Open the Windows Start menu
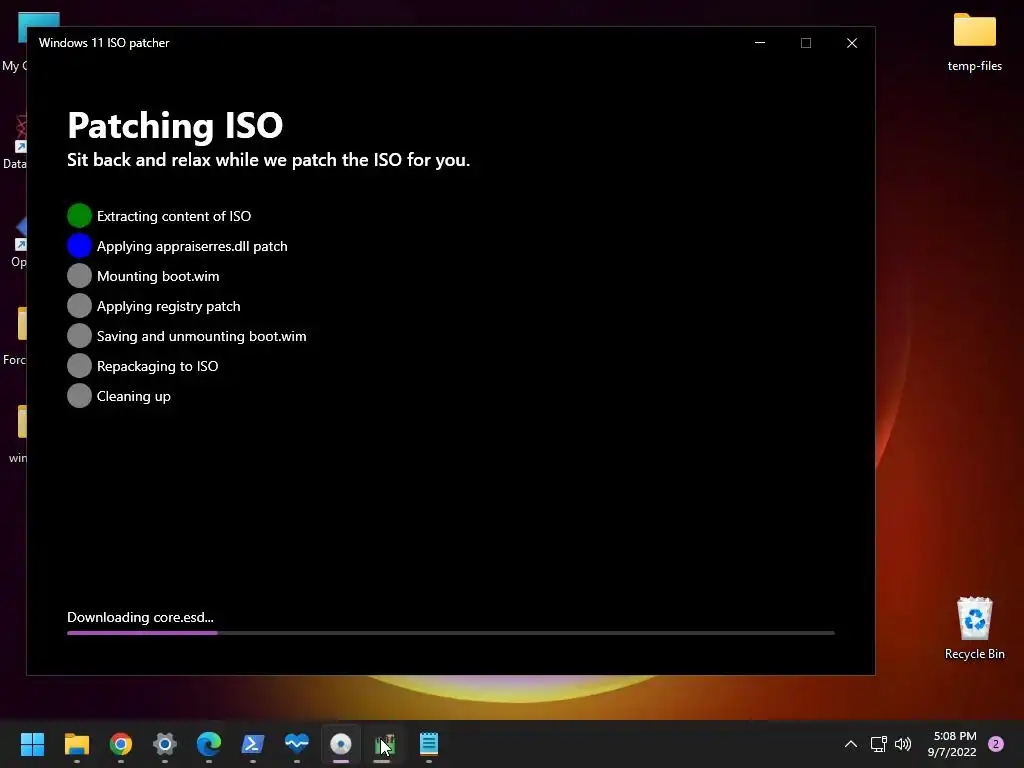 pyautogui.click(x=32, y=744)
